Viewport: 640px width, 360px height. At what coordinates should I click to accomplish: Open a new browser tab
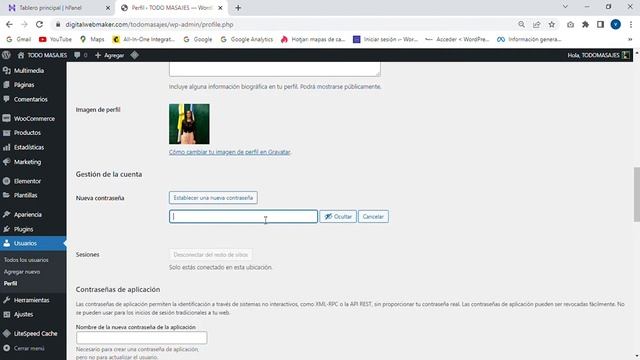238,8
